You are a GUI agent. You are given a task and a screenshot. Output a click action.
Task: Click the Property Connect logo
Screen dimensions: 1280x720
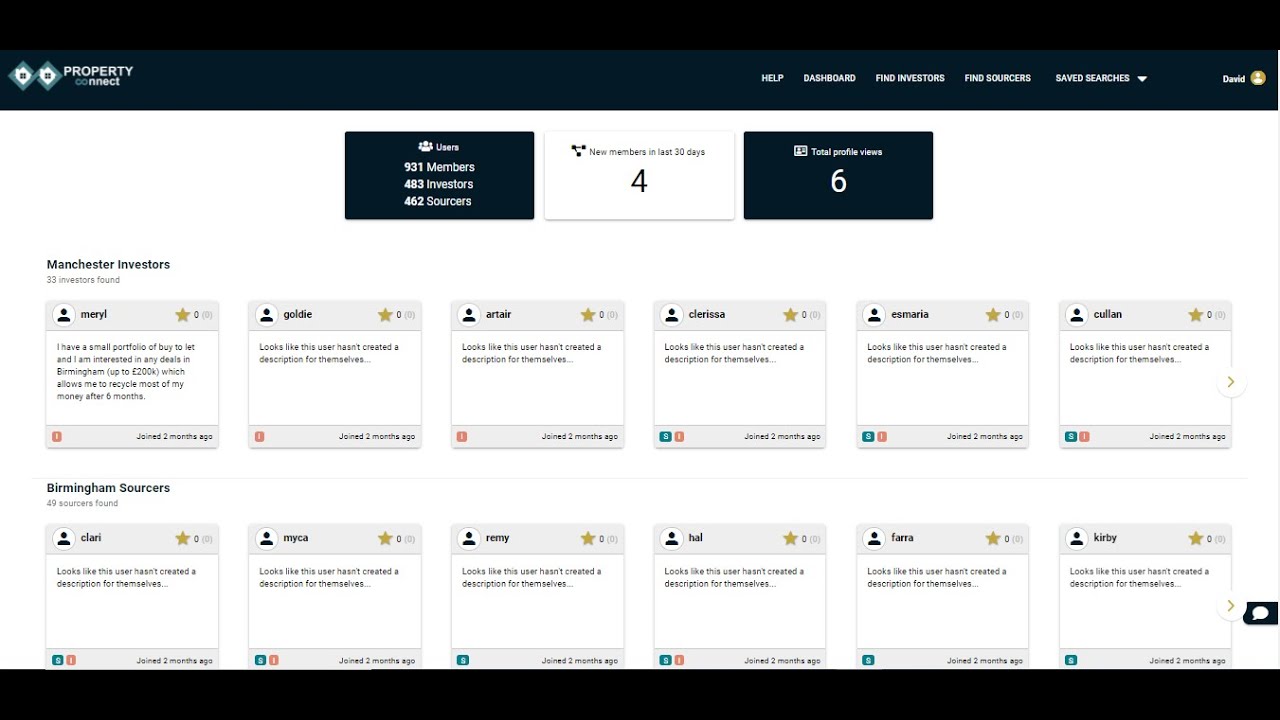pyautogui.click(x=71, y=75)
